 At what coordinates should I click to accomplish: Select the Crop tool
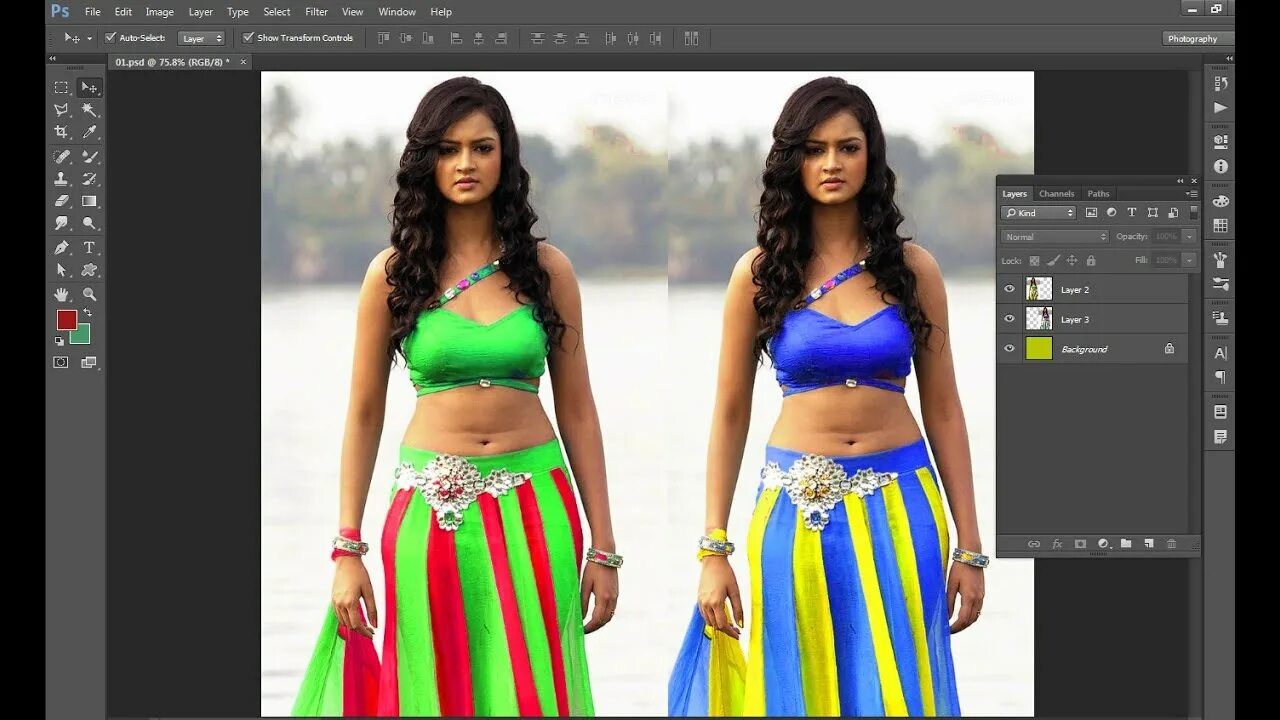(x=61, y=132)
